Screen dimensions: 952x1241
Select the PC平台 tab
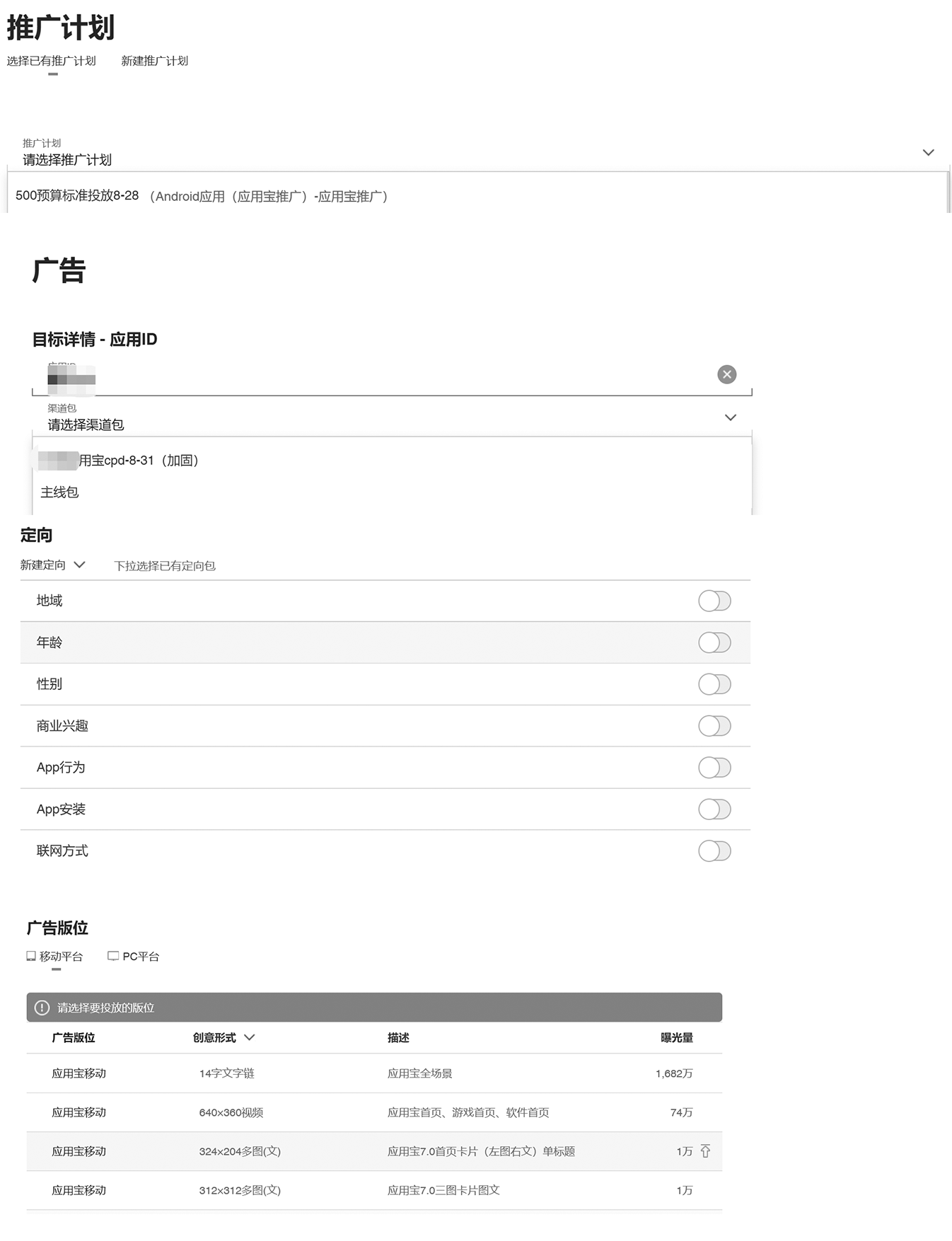coord(134,957)
